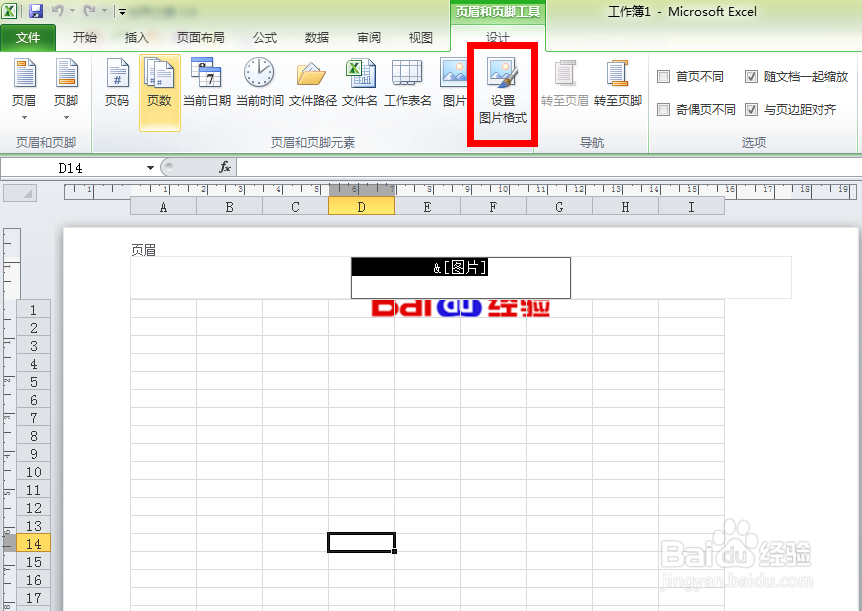Switch to the Review (审阅) tab
The image size is (862, 611).
click(x=368, y=37)
